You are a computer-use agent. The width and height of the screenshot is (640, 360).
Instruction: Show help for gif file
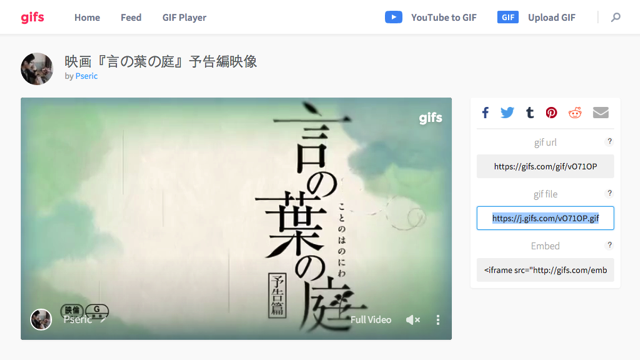[609, 193]
